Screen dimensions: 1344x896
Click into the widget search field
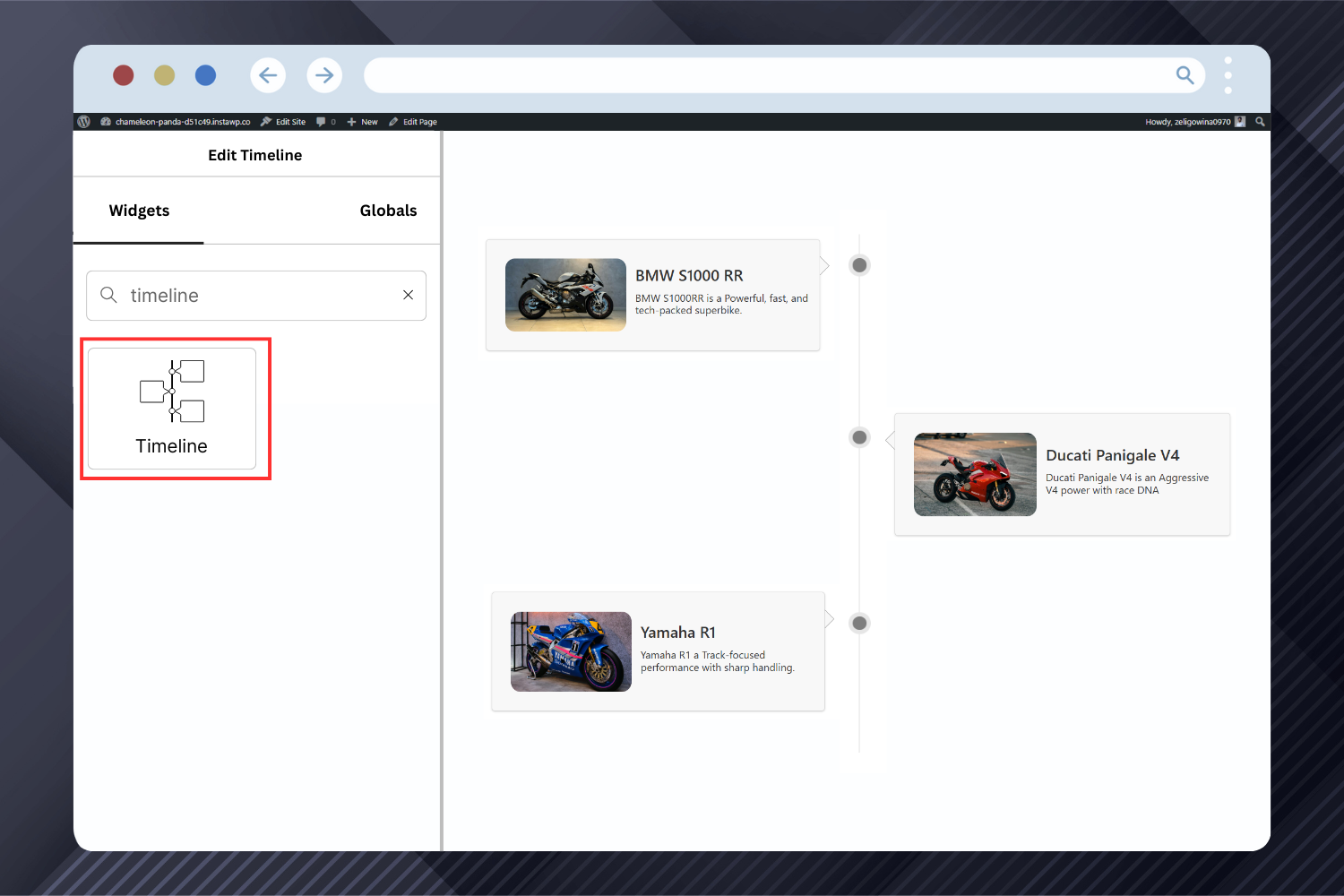click(256, 296)
